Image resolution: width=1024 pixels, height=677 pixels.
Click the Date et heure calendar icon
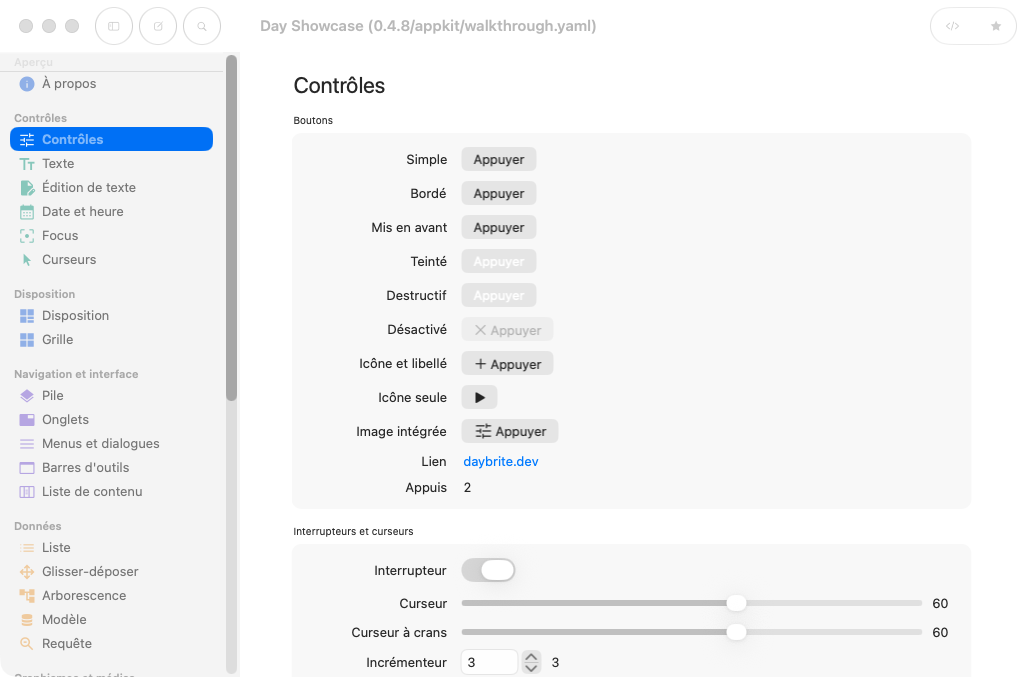click(x=27, y=212)
